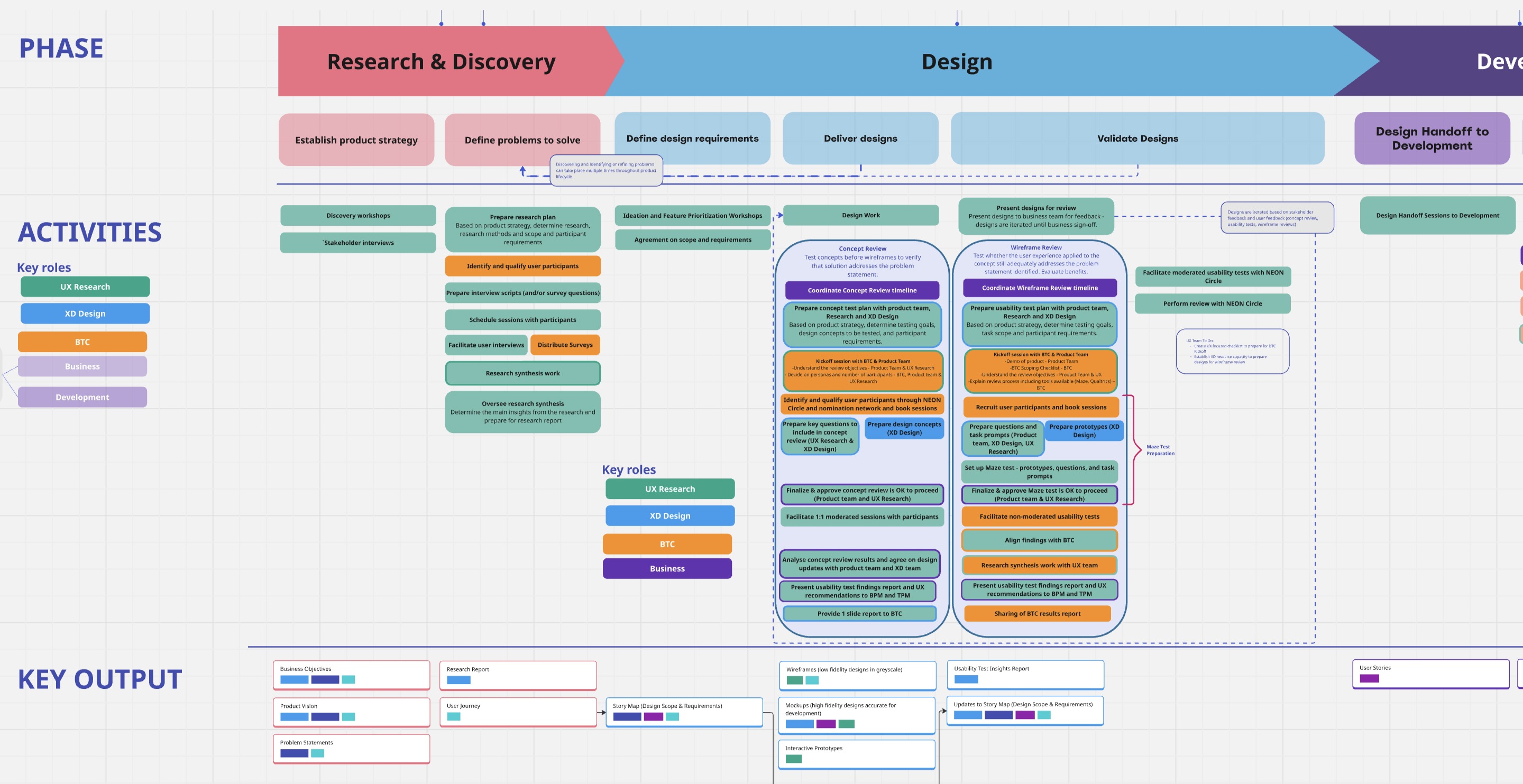1523x784 pixels.
Task: Click green tag under Interactive Prototypes
Action: click(793, 759)
